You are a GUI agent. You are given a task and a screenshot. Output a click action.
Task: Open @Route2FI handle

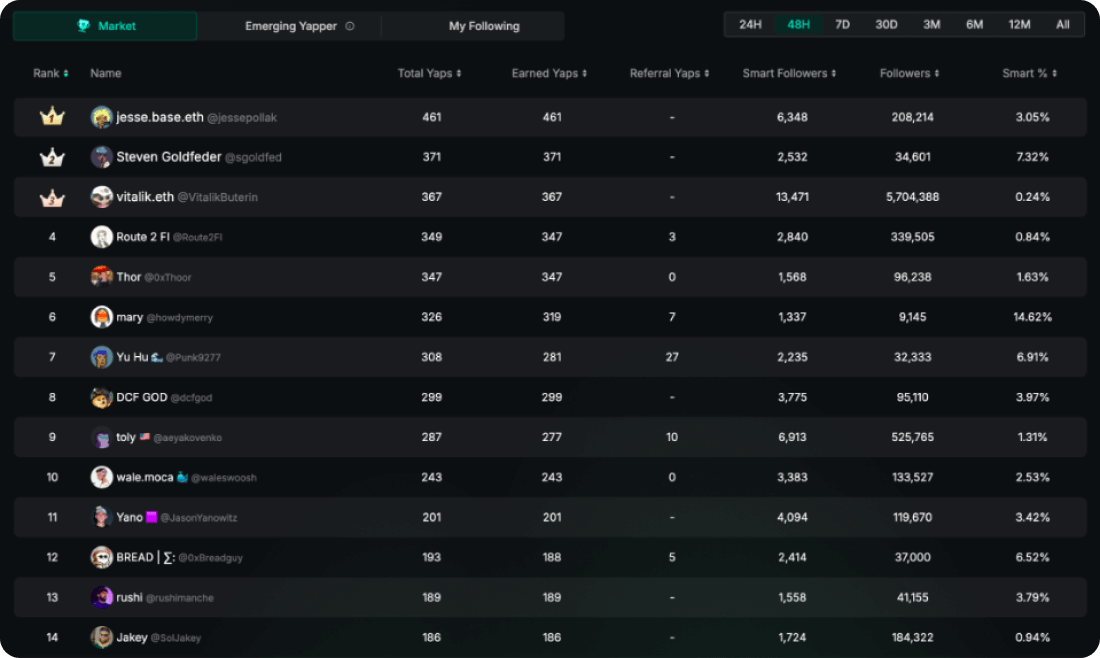[198, 237]
